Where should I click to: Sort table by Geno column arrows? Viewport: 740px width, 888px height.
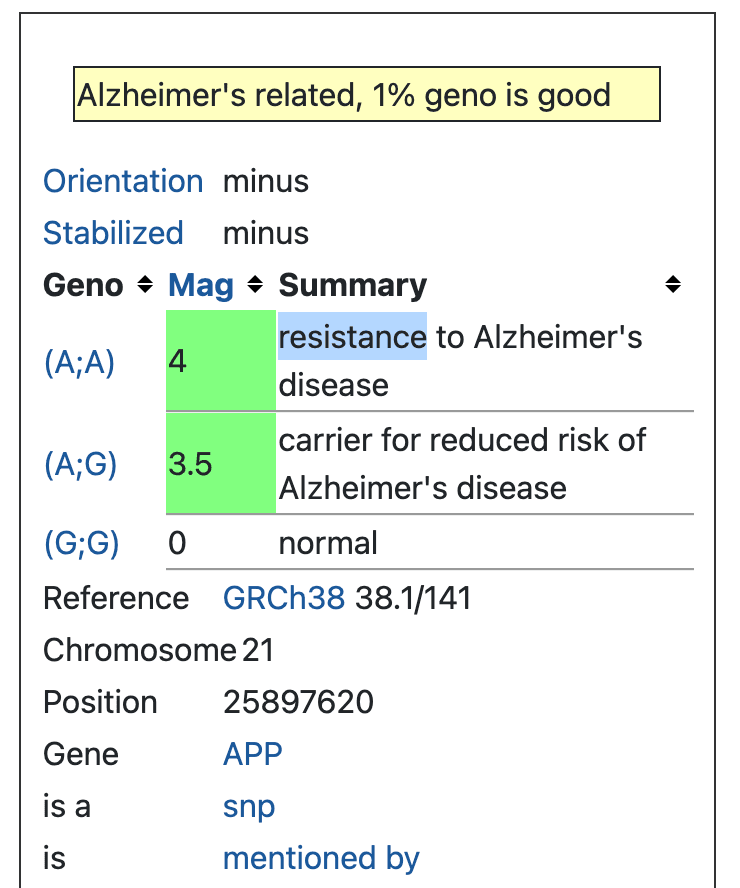(x=145, y=285)
